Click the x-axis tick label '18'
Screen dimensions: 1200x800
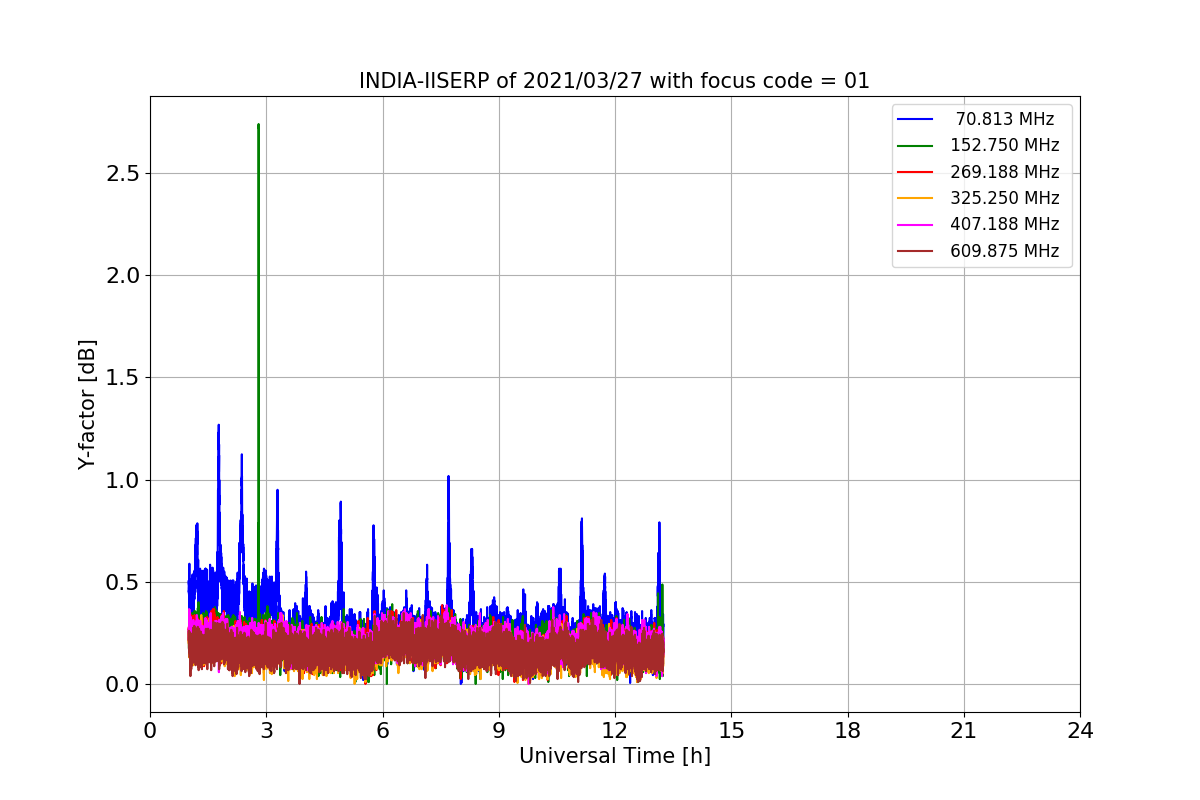tap(847, 731)
